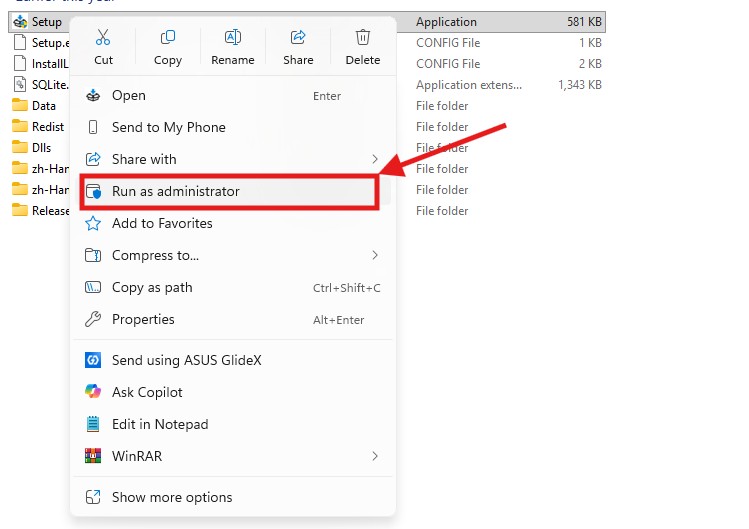Choose Open from the context menu
This screenshot has height=529, width=749.
point(233,96)
